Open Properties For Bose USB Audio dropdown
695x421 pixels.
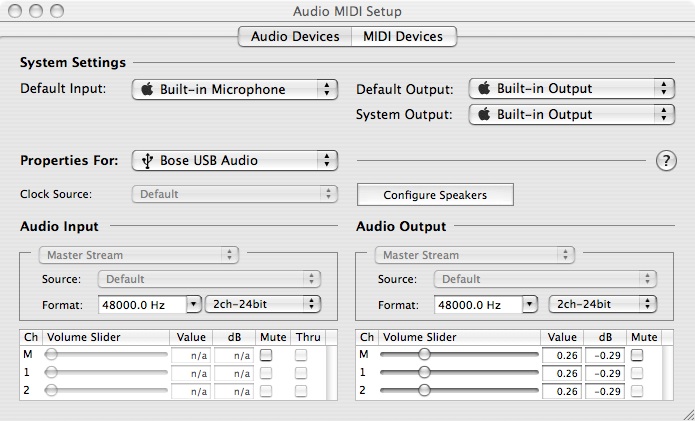(235, 160)
